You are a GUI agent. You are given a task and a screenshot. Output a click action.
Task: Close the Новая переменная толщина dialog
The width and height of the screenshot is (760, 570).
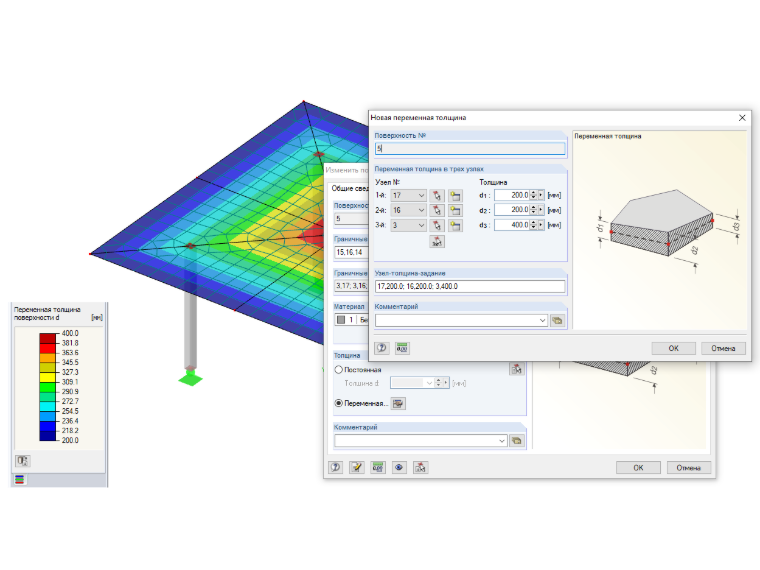pyautogui.click(x=742, y=118)
